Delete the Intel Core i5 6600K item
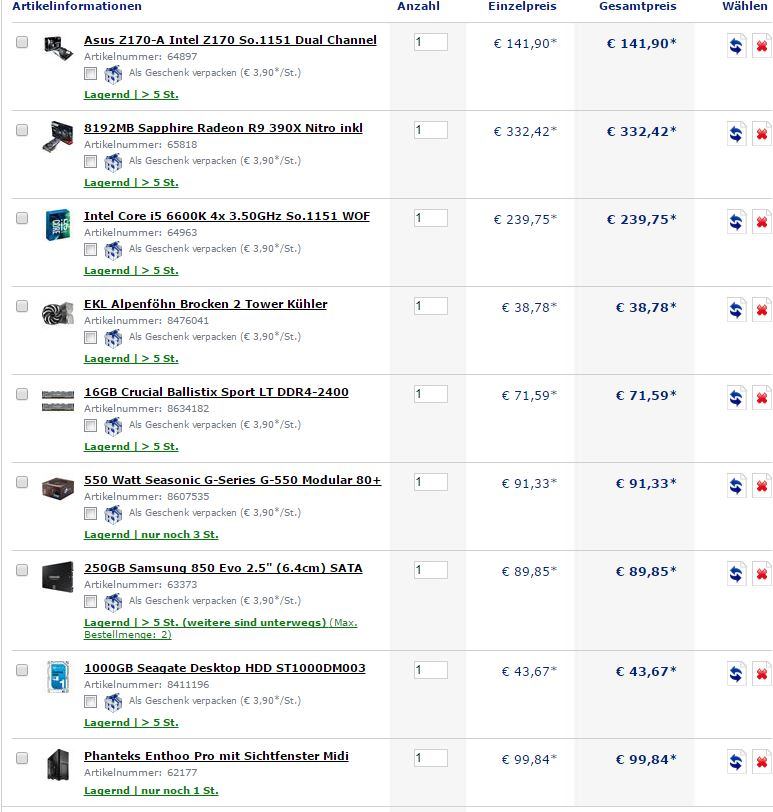Viewport: 773px width, 812px height. (x=761, y=222)
